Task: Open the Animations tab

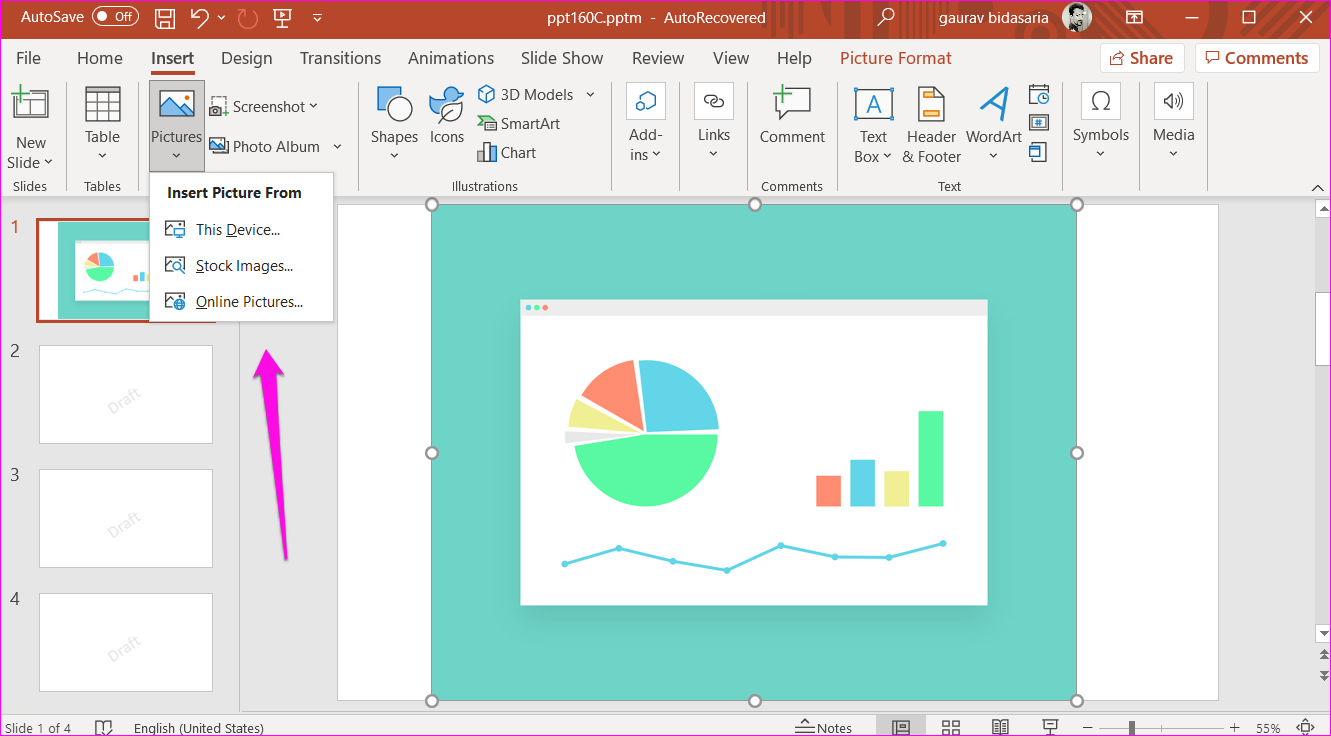Action: tap(451, 58)
